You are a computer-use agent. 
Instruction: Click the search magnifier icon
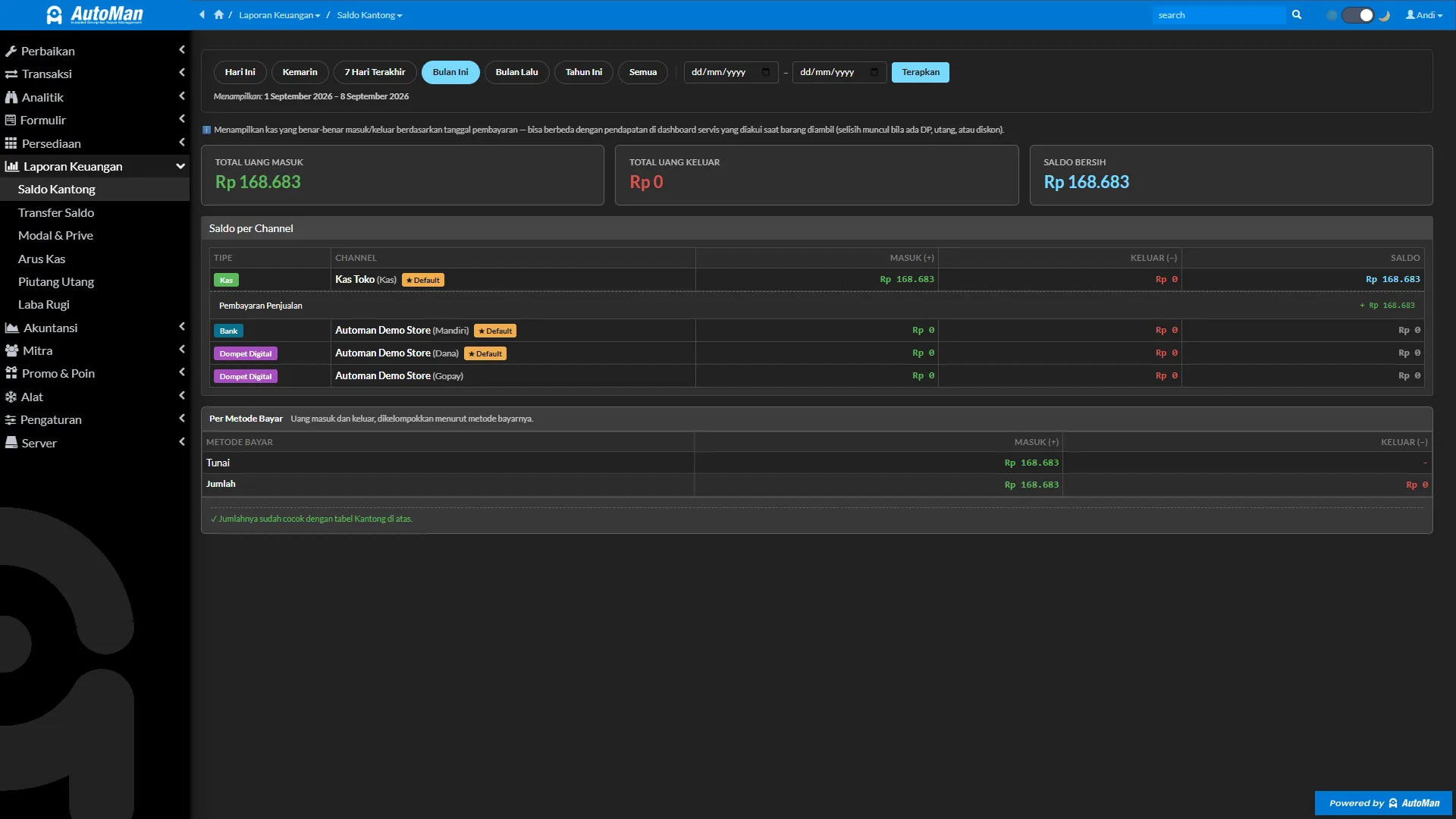[1297, 14]
